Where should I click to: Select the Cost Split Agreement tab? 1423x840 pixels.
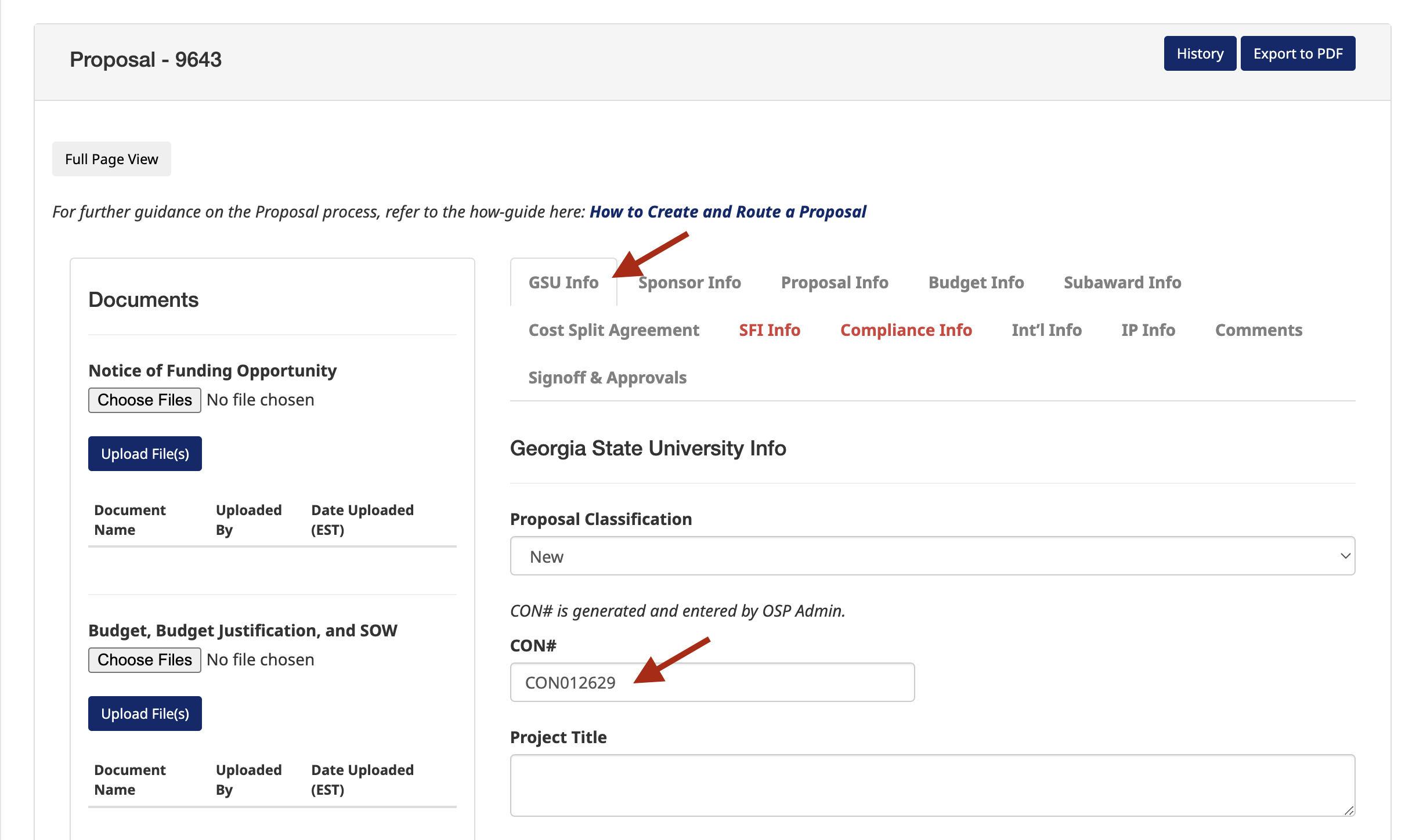pos(613,330)
